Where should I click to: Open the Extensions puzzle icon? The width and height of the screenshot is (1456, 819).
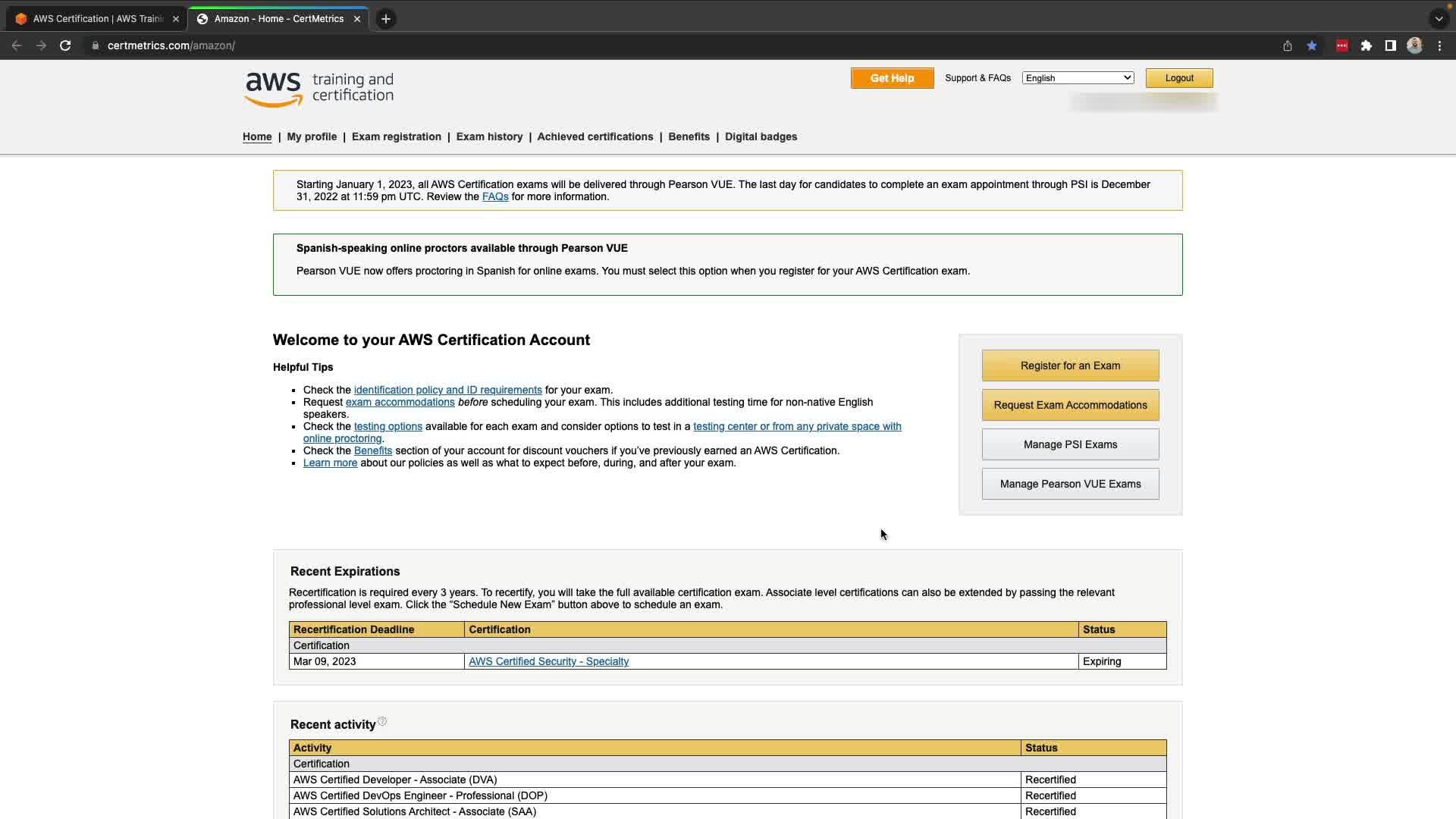[1366, 45]
